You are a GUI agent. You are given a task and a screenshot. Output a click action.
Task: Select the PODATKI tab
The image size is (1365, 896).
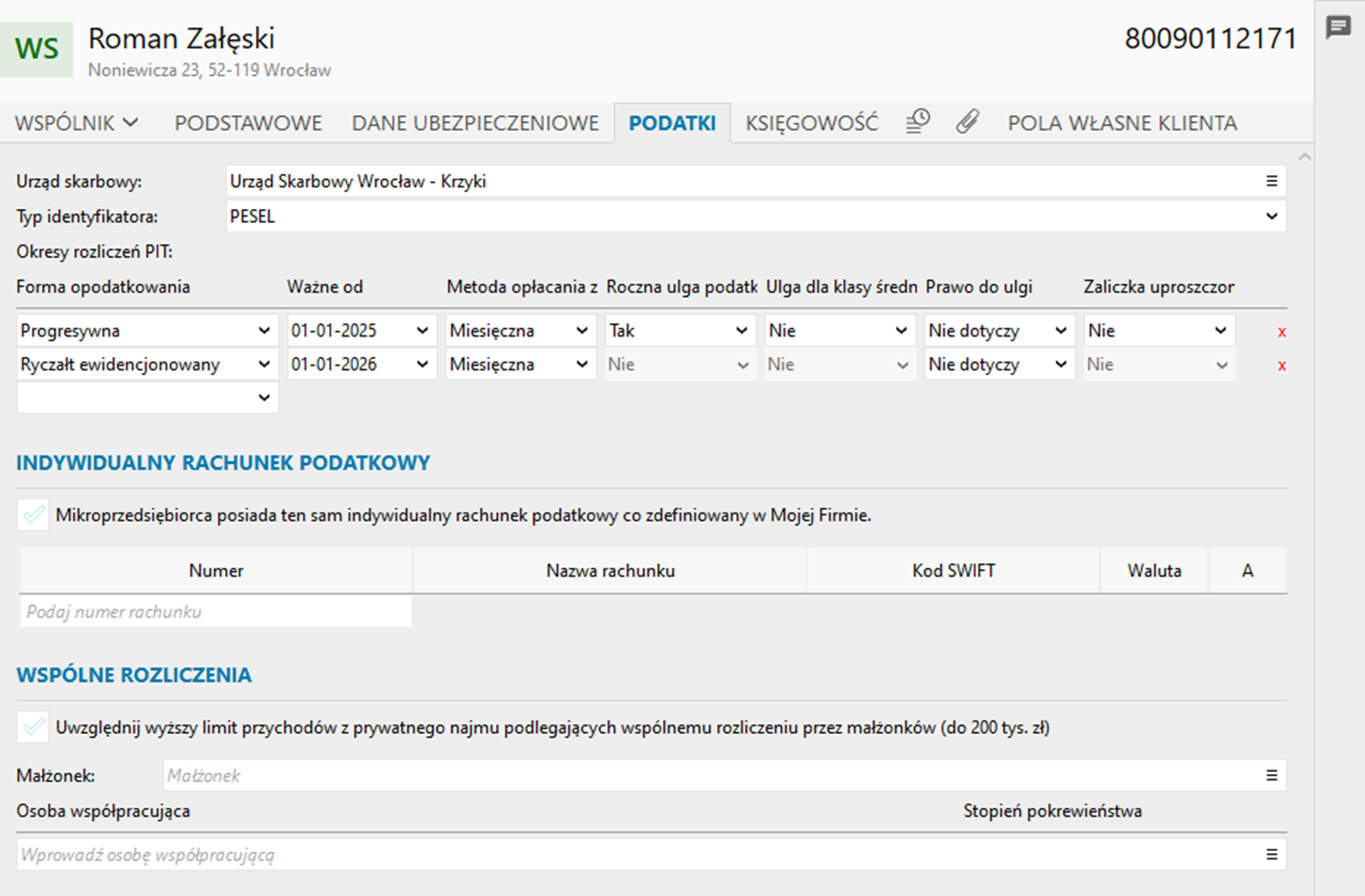672,123
